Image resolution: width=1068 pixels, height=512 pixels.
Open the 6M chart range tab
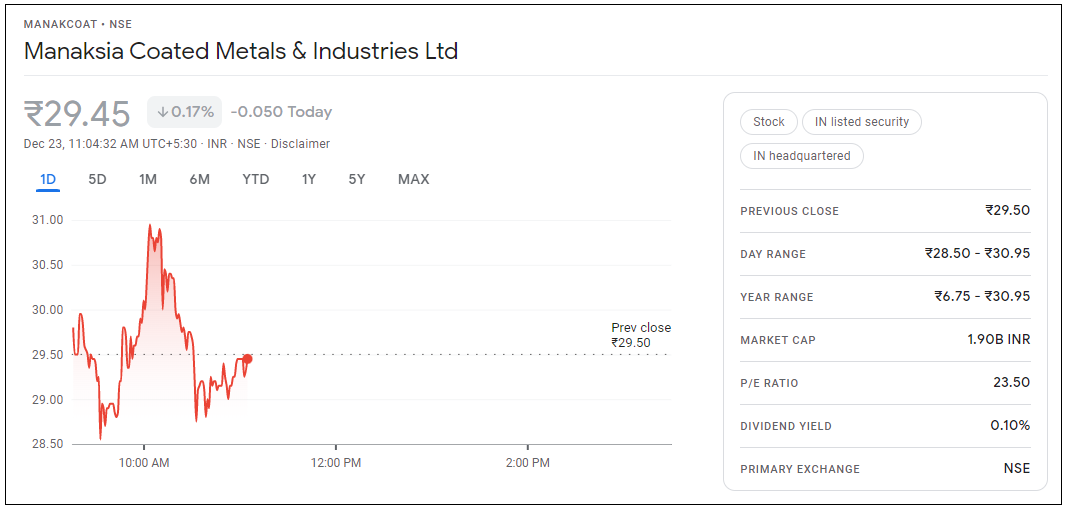(200, 180)
